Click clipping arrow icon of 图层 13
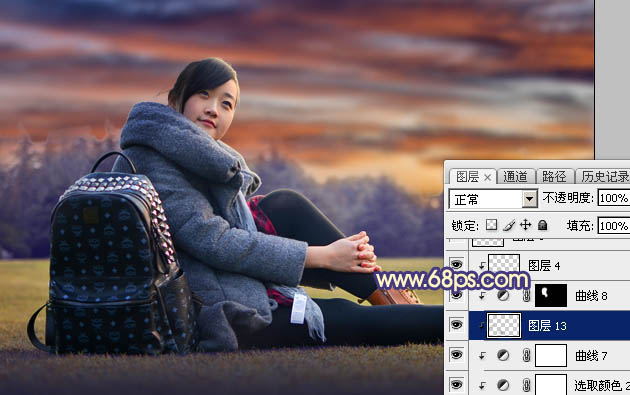Viewport: 630px width, 395px height. pyautogui.click(x=482, y=326)
